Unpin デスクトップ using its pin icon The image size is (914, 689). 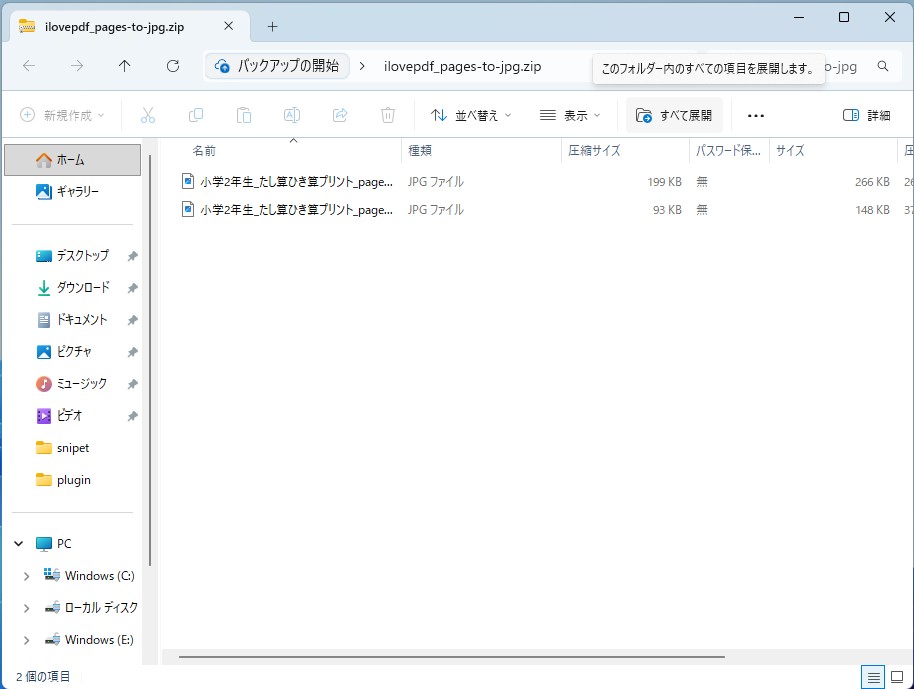pos(132,256)
